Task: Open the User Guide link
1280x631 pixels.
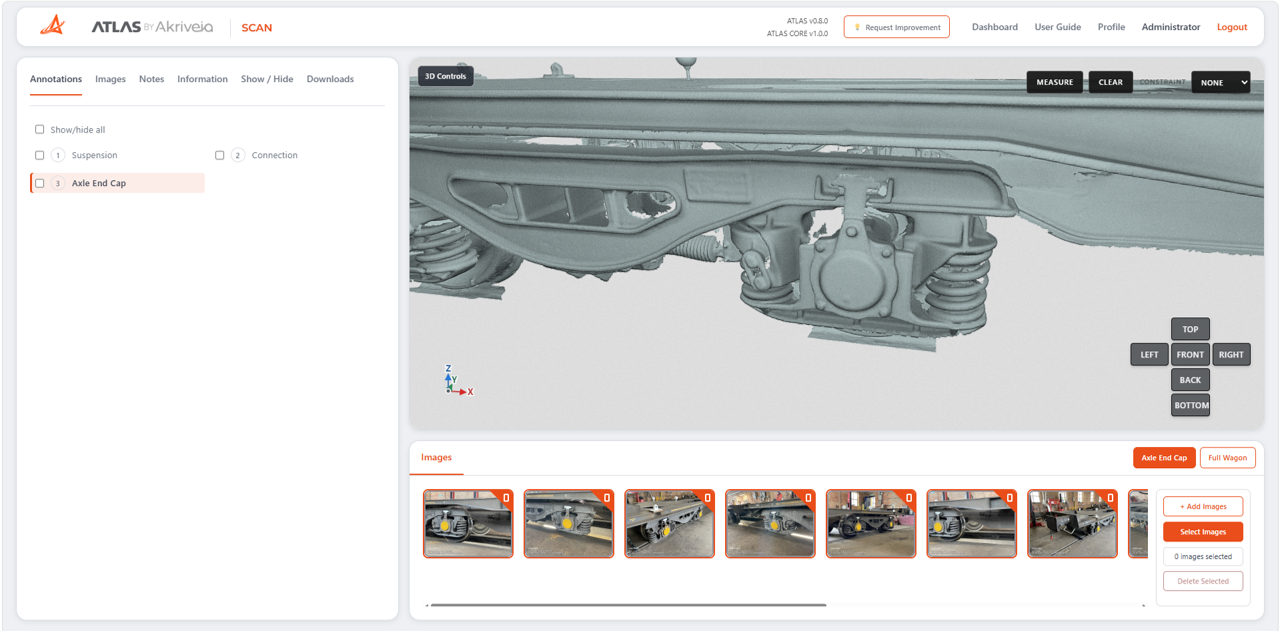Action: point(1057,27)
